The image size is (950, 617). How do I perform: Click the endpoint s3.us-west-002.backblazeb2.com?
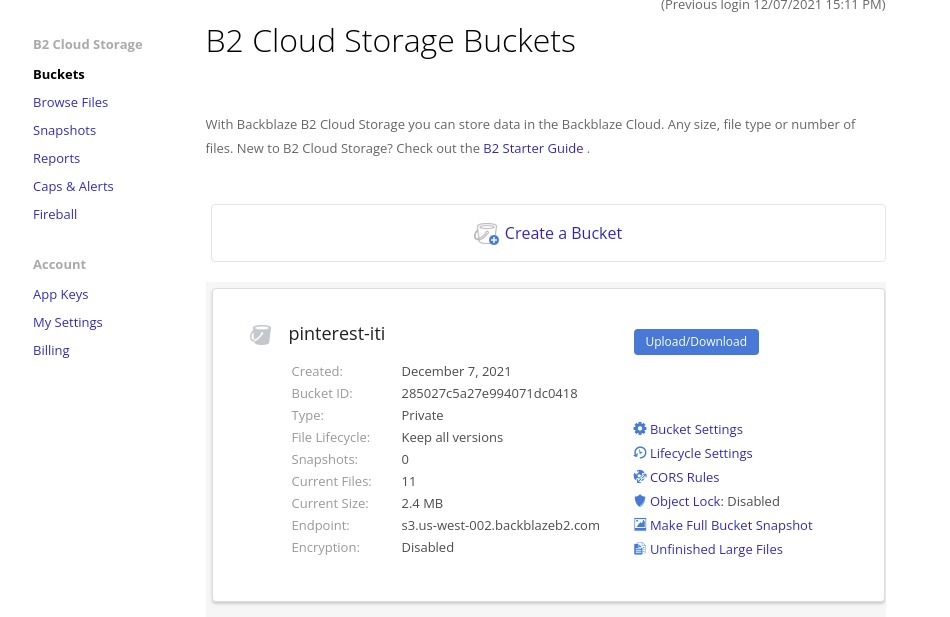(500, 525)
